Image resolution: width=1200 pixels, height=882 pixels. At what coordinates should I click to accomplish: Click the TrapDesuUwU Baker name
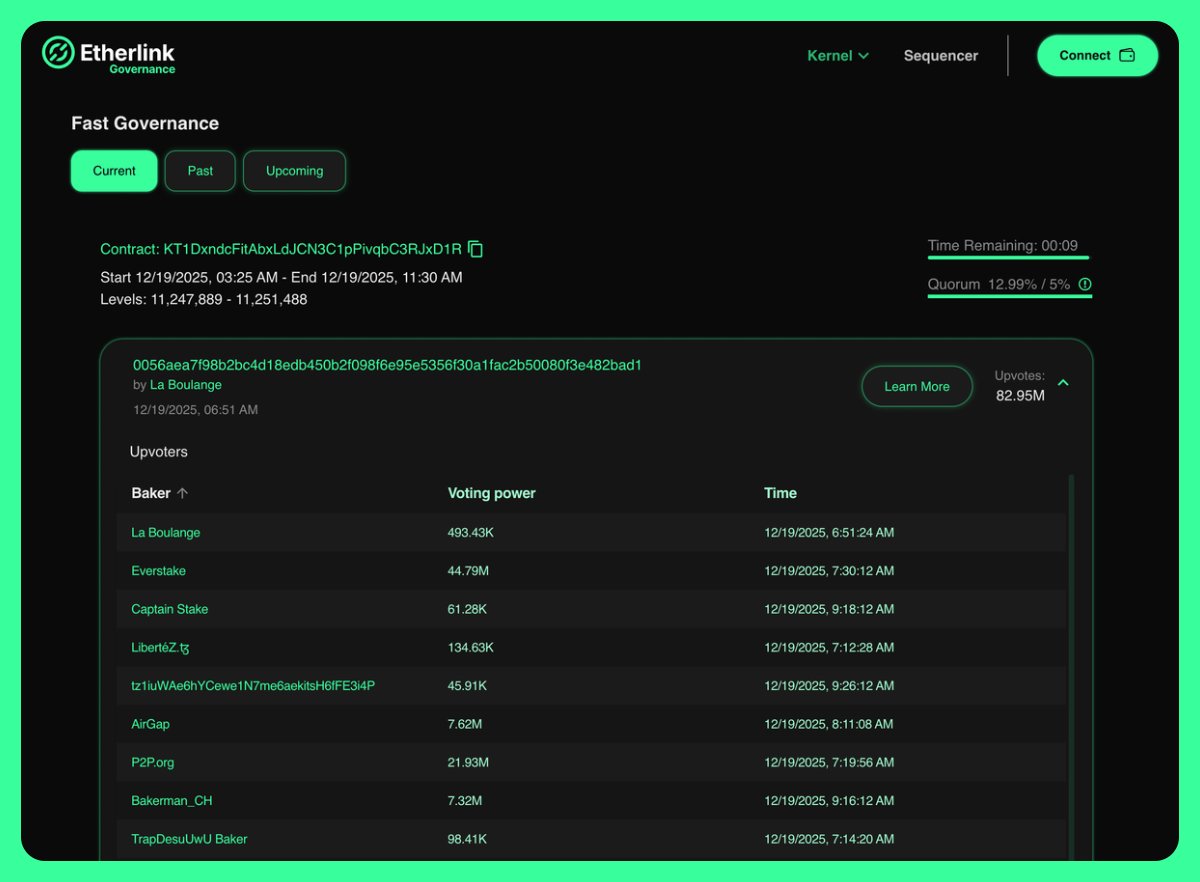tap(189, 839)
